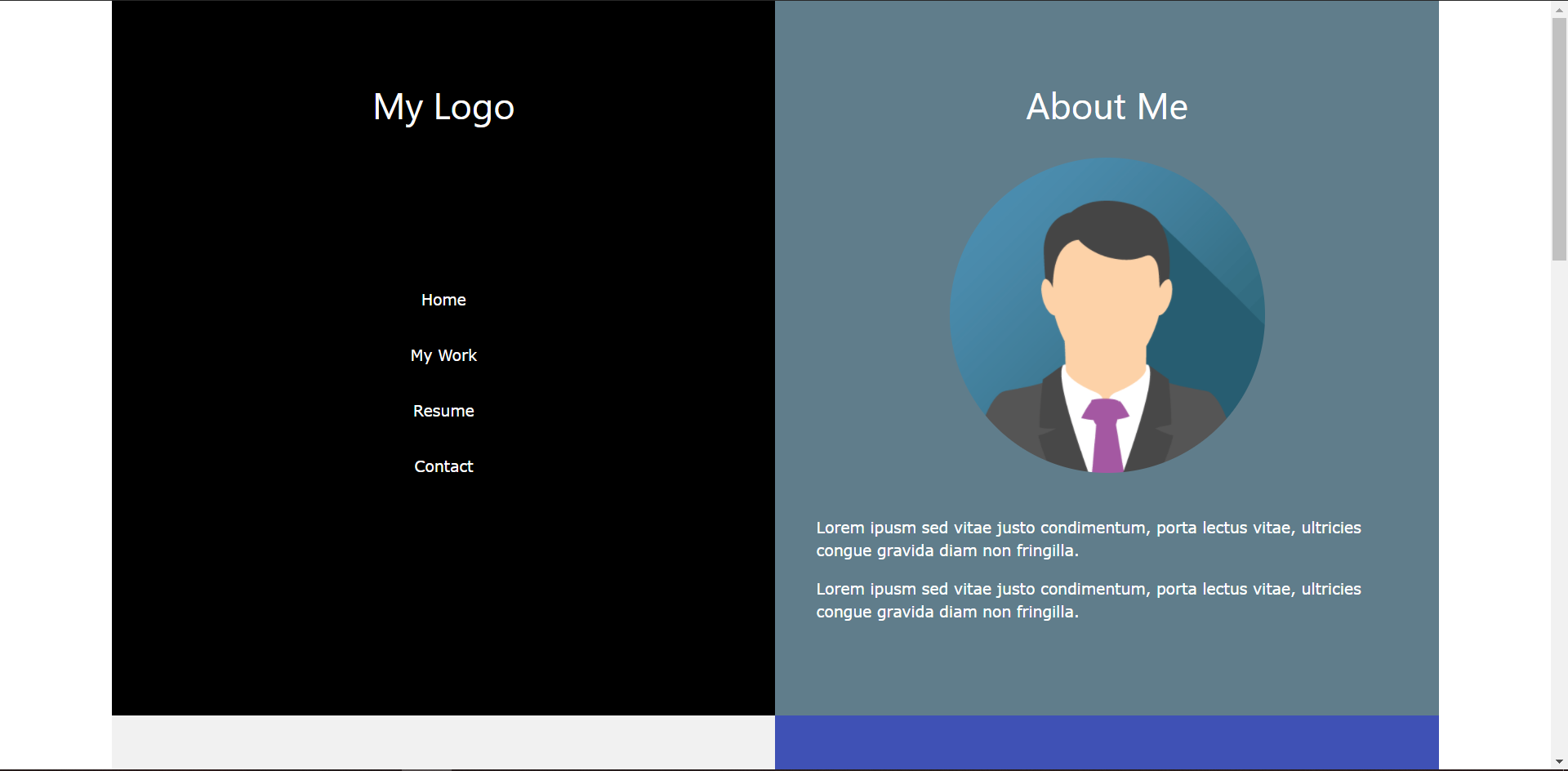The height and width of the screenshot is (771, 1568).
Task: Click the first Lorem ipsum paragraph
Action: [1089, 539]
